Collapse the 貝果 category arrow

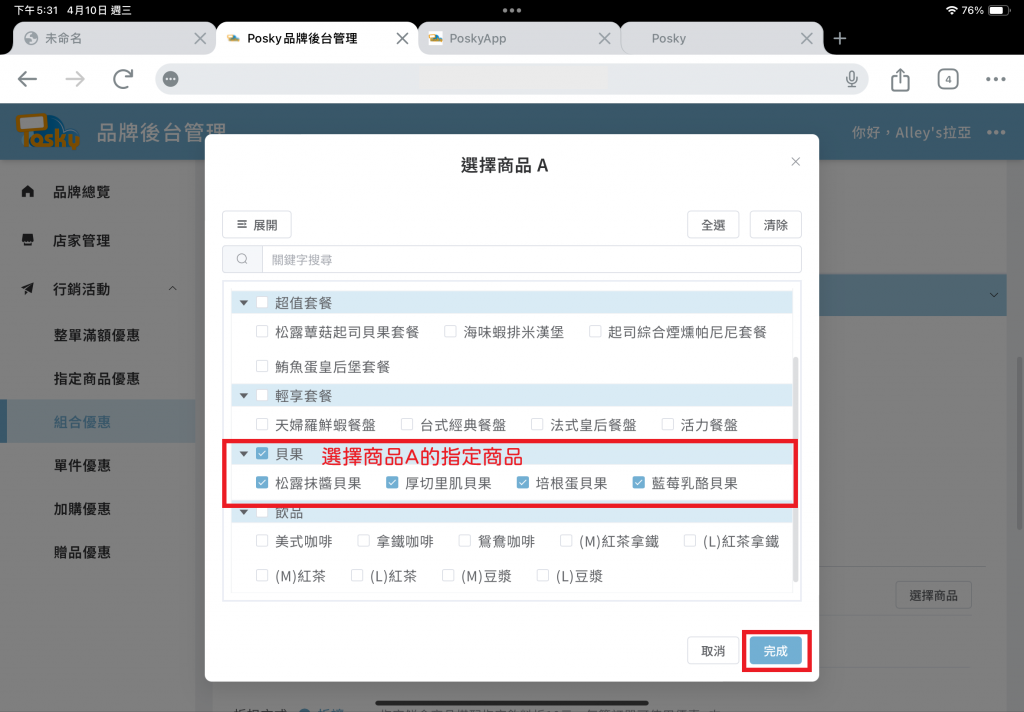244,454
